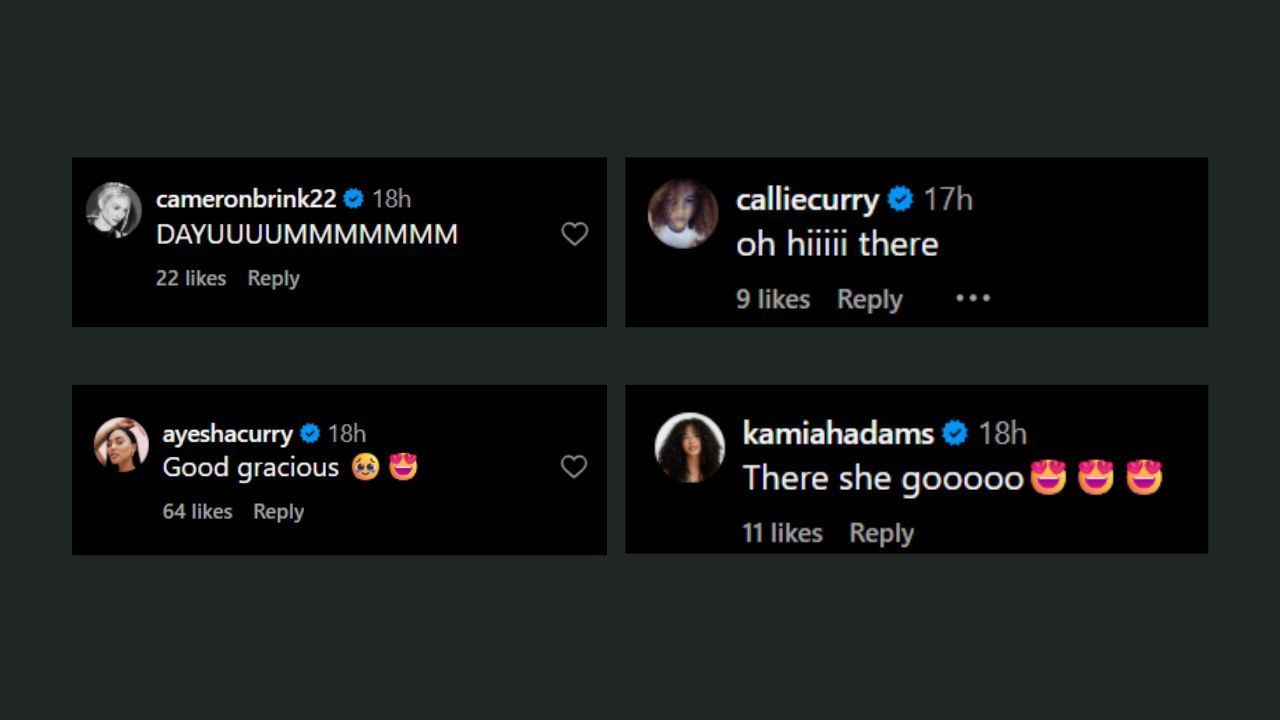This screenshot has width=1280, height=720.
Task: Click cameronbrink22's verified badge
Action: 353,199
